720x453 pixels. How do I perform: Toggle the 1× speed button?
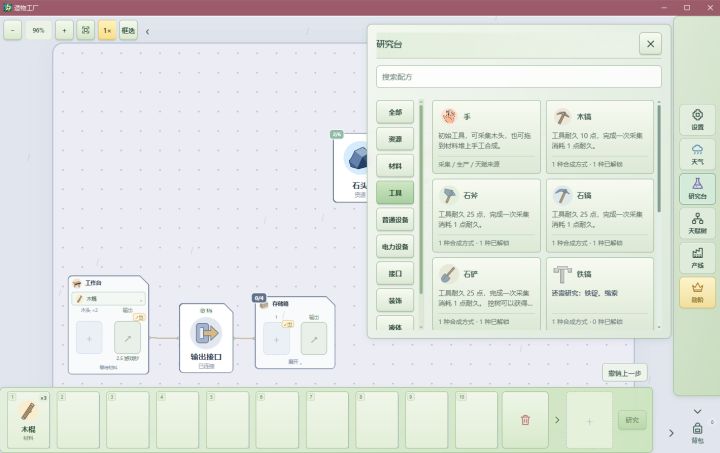click(x=107, y=30)
